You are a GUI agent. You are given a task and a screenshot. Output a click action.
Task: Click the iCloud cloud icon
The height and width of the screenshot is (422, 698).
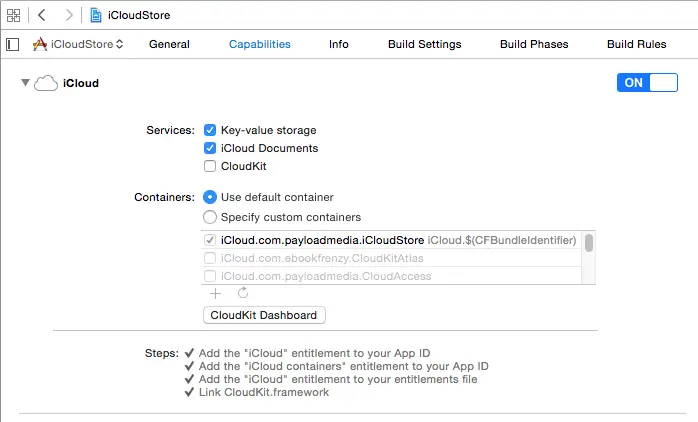(x=46, y=84)
